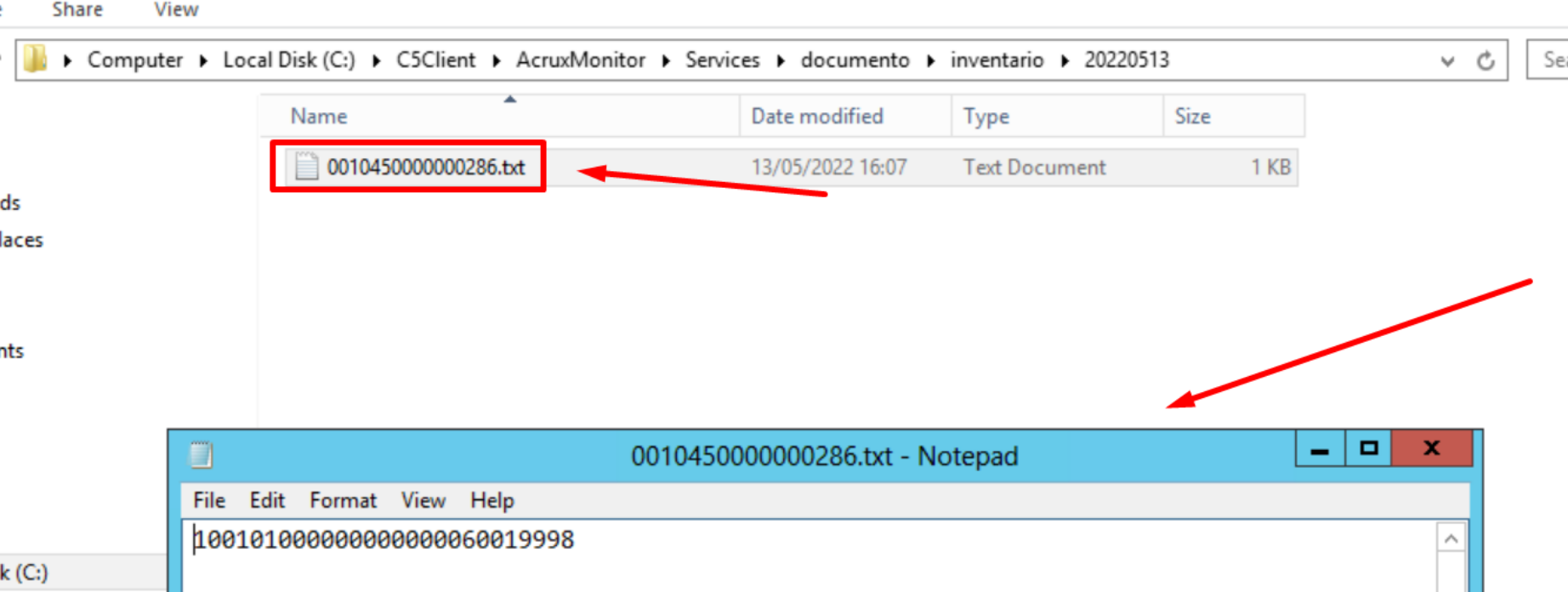This screenshot has width=1568, height=592.
Task: Expand the inventario breadcrumb arrow
Action: pos(1064,60)
